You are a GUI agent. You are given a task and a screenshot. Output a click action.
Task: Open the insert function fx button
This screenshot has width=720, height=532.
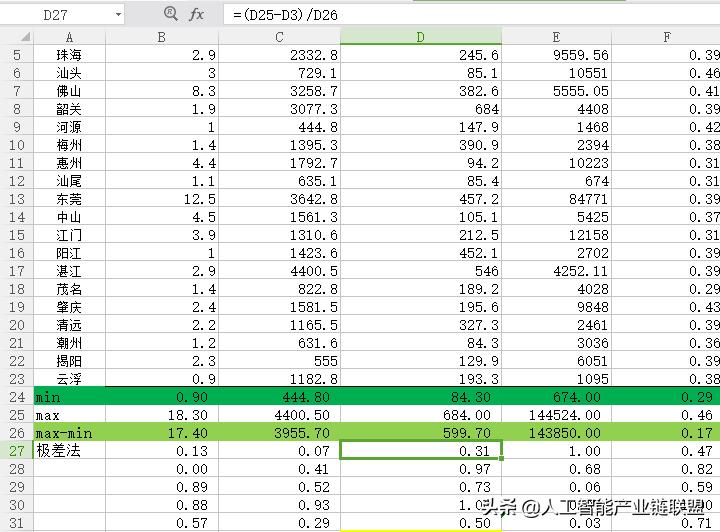point(197,14)
